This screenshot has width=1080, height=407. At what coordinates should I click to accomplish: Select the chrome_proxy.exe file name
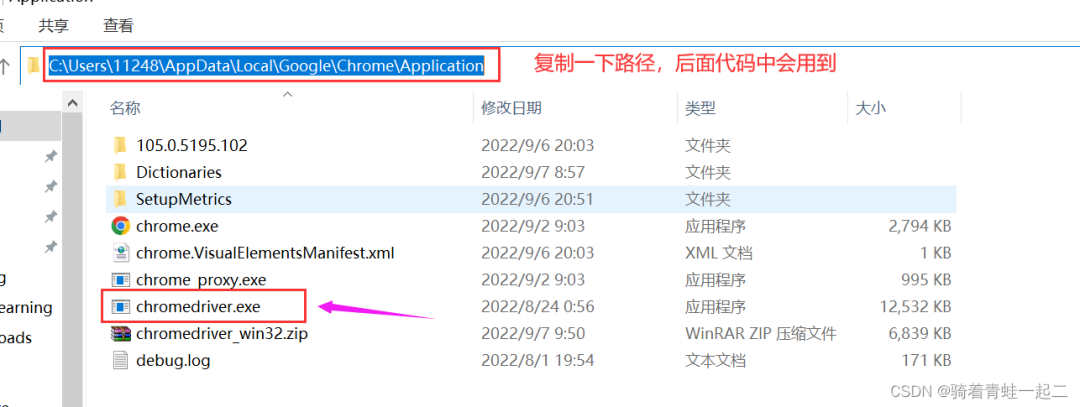click(201, 280)
